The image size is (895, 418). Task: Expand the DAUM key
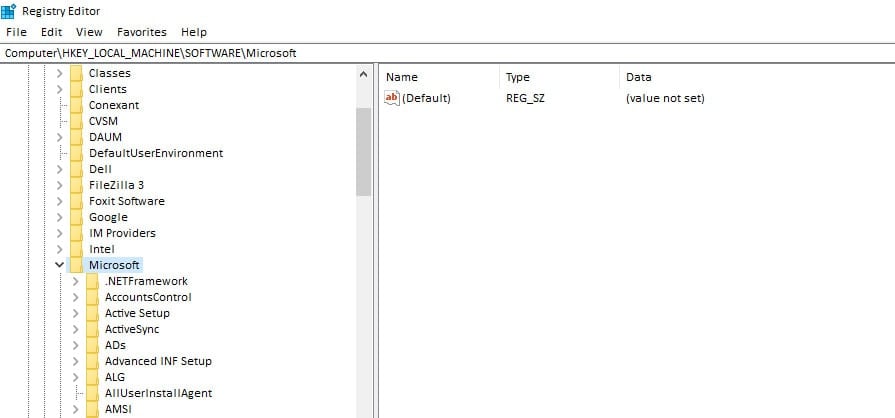pos(59,137)
